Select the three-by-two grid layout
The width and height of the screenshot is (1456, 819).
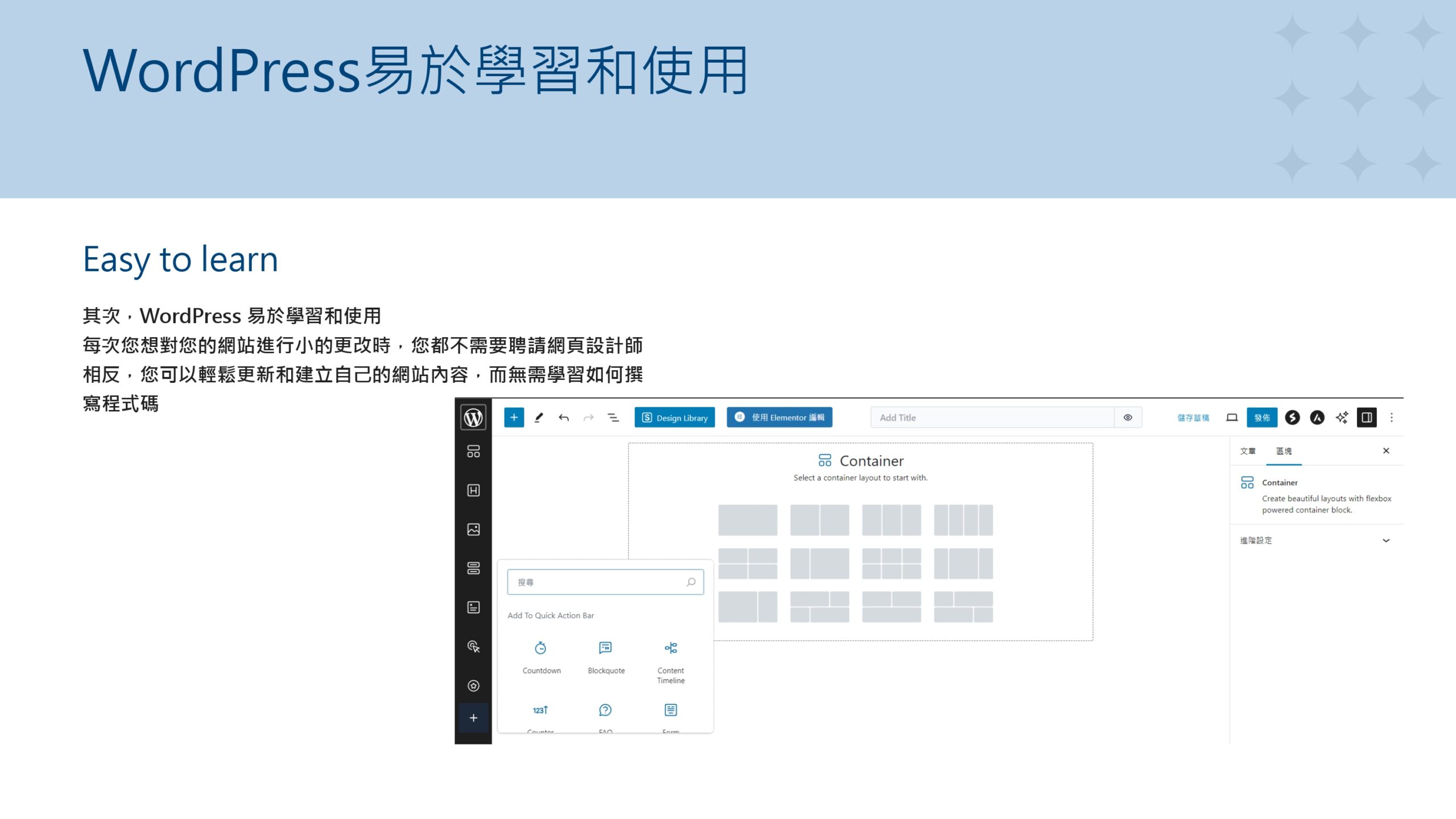891,564
